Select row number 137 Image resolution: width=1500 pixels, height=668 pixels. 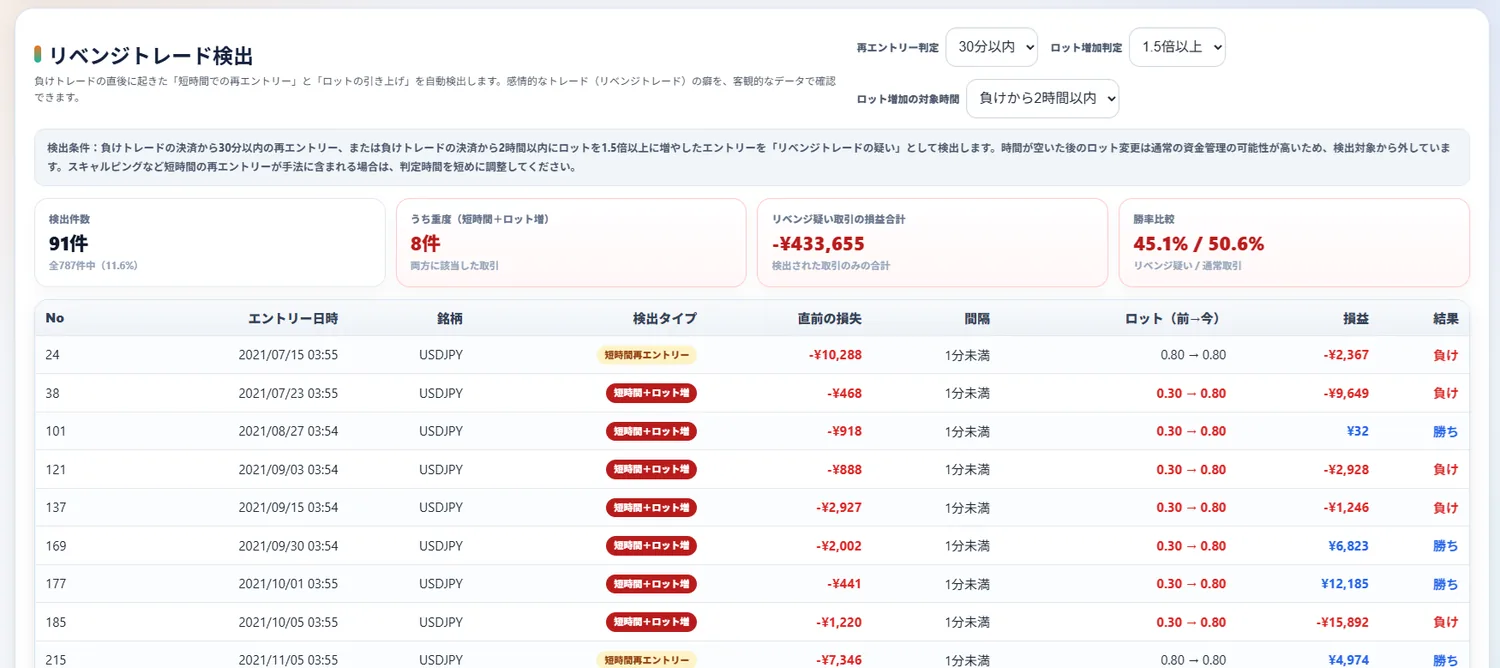(56, 507)
